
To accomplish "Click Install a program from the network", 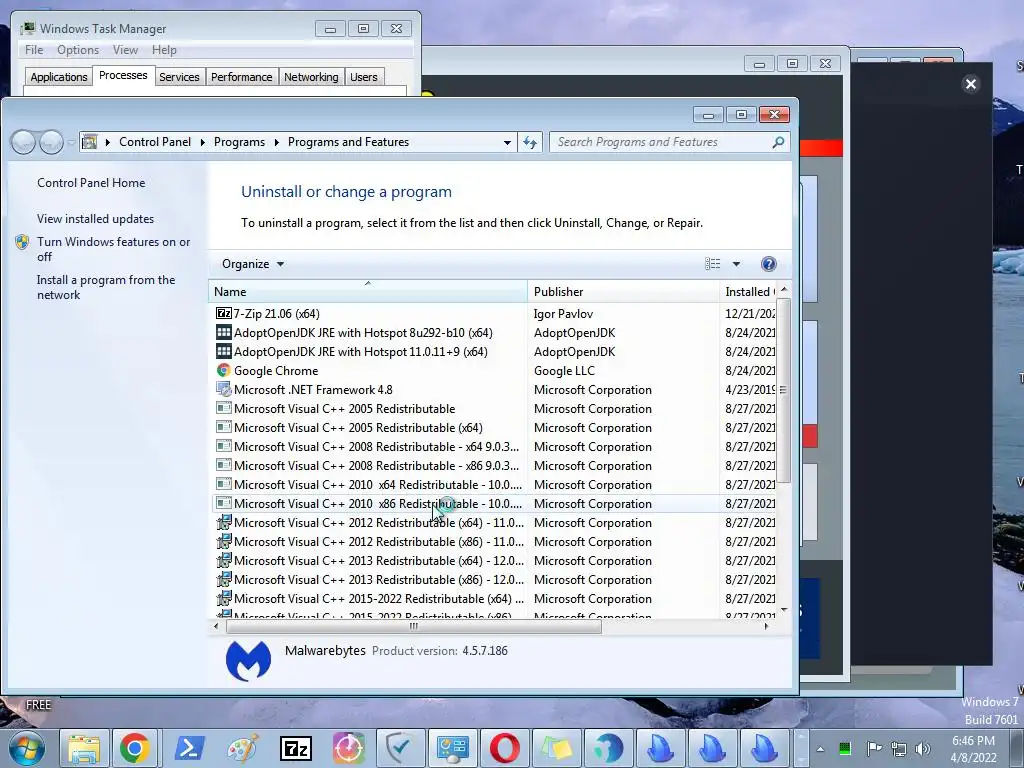I will tap(106, 287).
